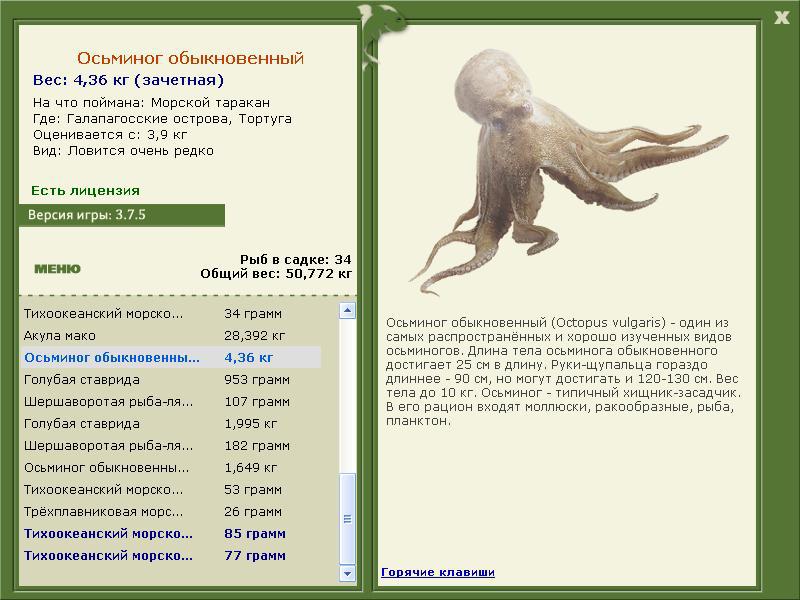
Task: Select the Тихоокеанский морско... 34 грамм row
Action: click(x=171, y=314)
